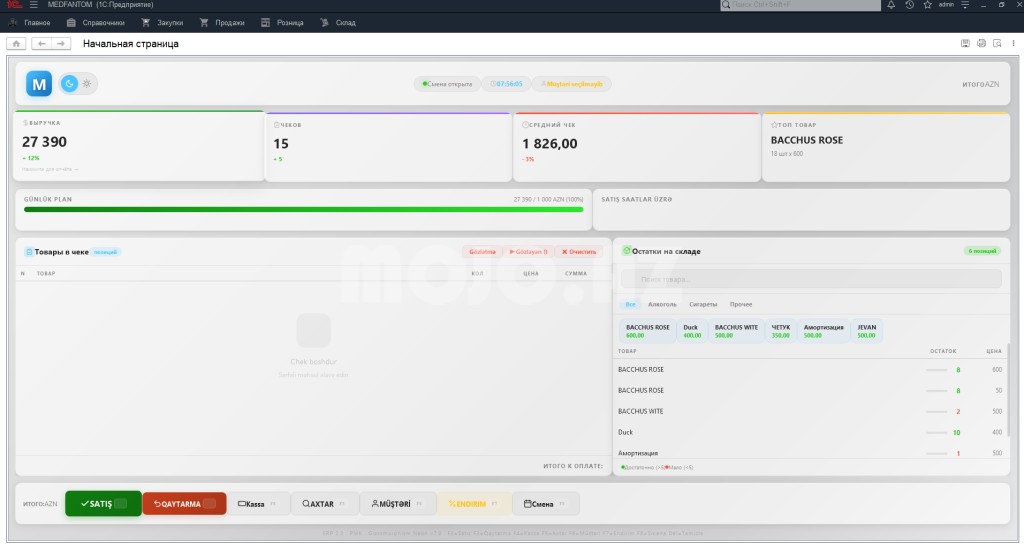Click the Gözləyən pending receipts button
Viewport: 1024px width, 548px height.
[528, 251]
